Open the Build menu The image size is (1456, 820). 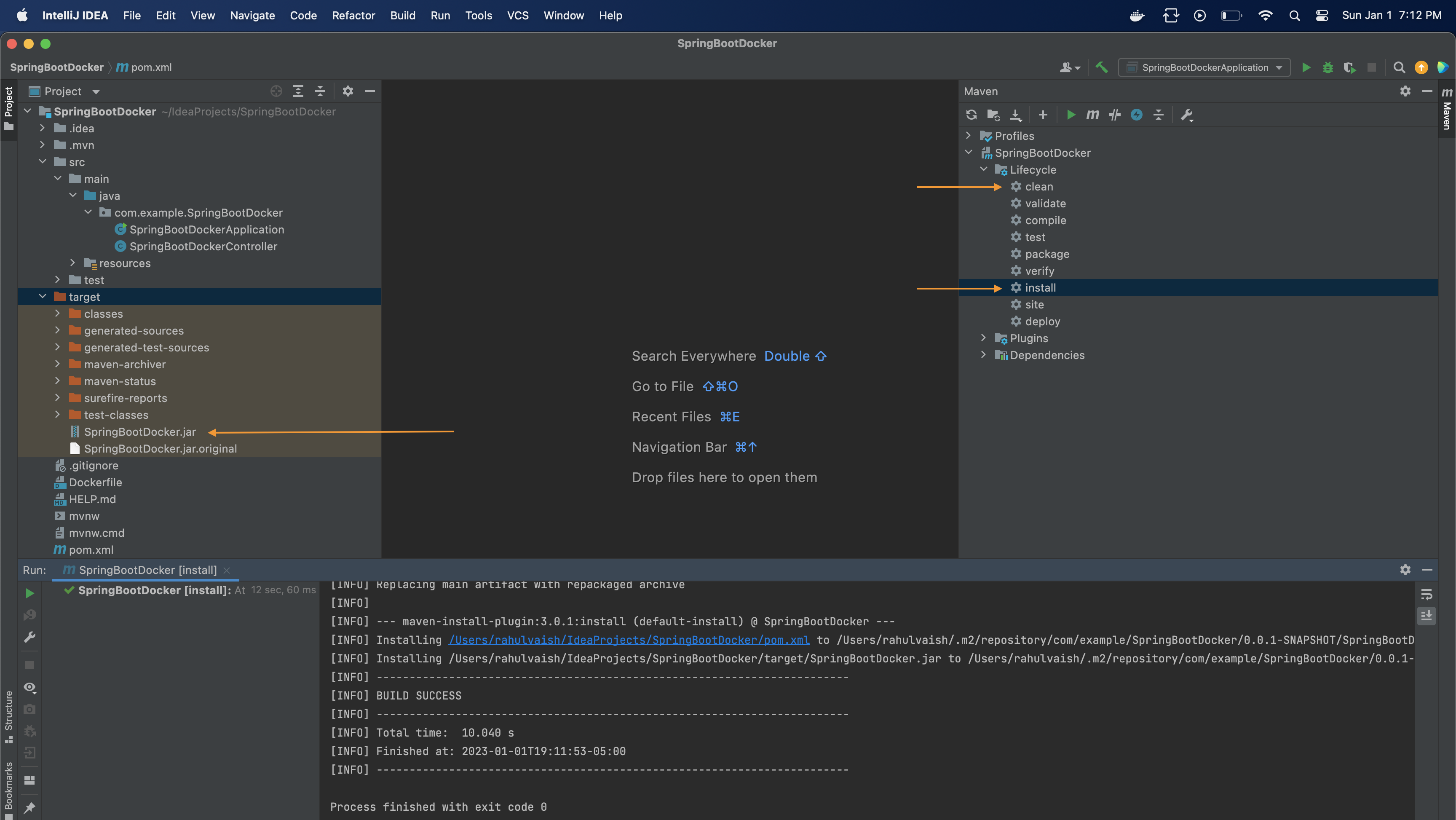(x=402, y=15)
